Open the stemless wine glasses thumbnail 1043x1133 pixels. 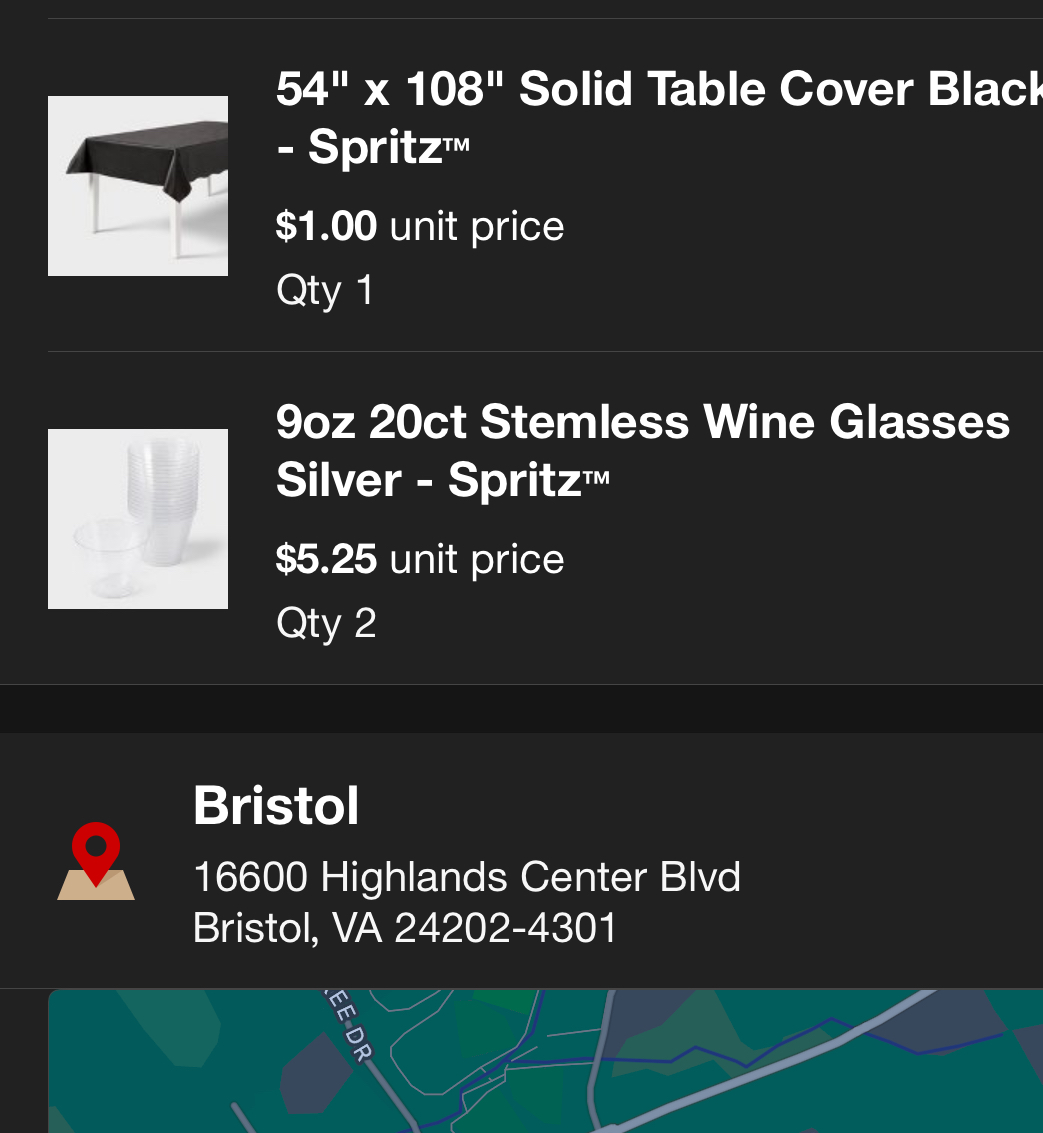click(x=138, y=519)
